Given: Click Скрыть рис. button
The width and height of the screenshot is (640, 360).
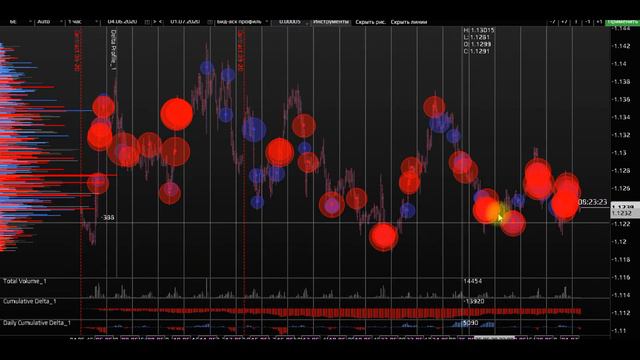Looking at the screenshot, I should 370,22.
